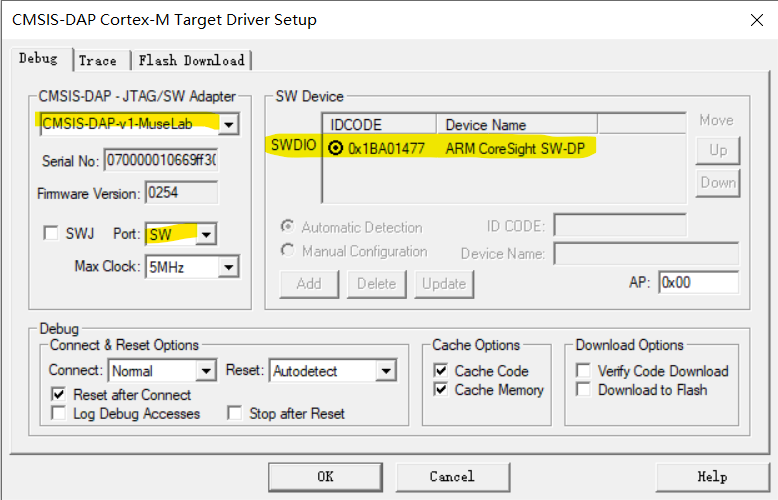Open the Connect Normal dropdown
This screenshot has height=500, width=778.
[x=206, y=371]
